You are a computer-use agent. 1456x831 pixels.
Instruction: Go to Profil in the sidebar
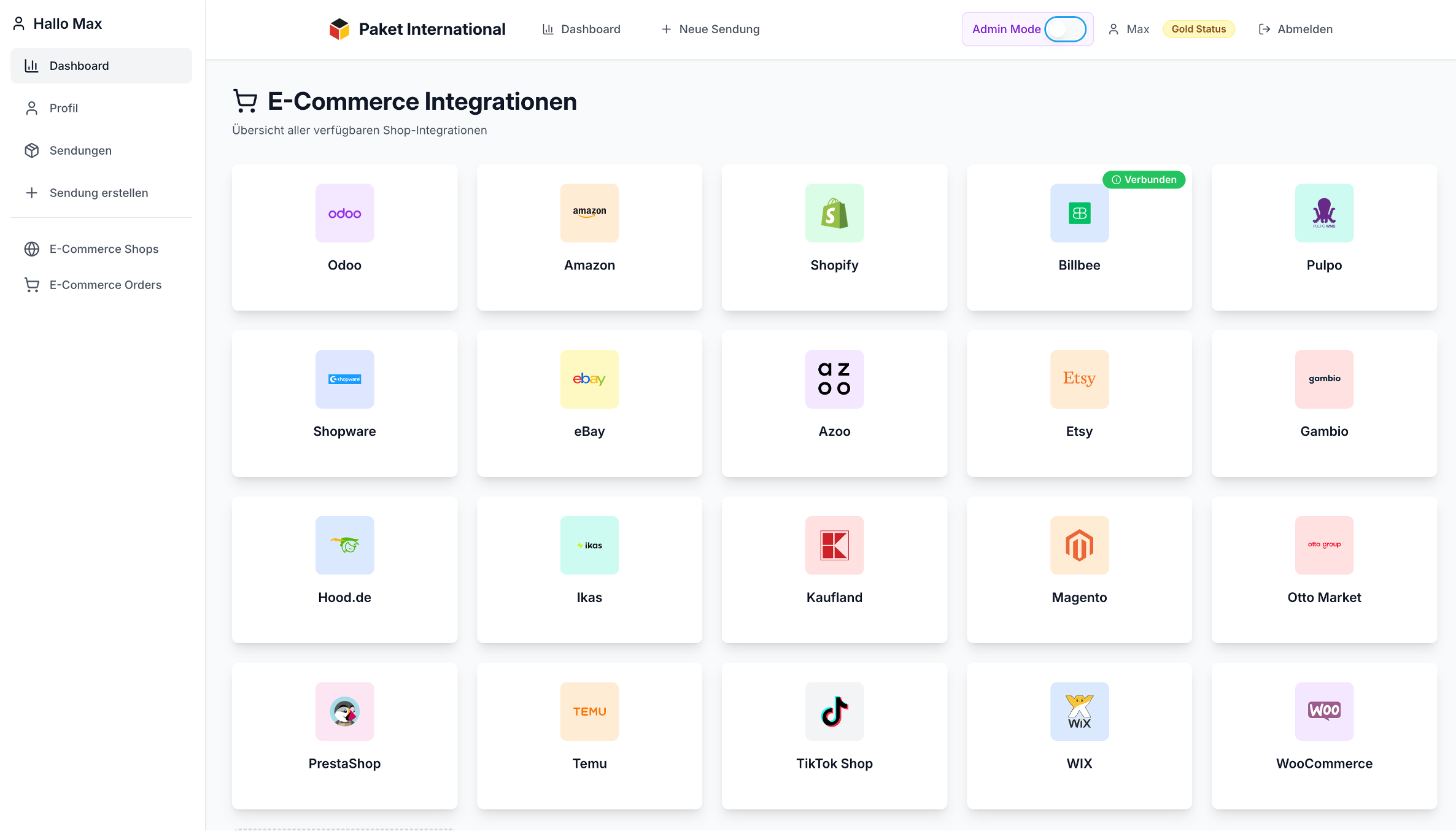pos(101,108)
